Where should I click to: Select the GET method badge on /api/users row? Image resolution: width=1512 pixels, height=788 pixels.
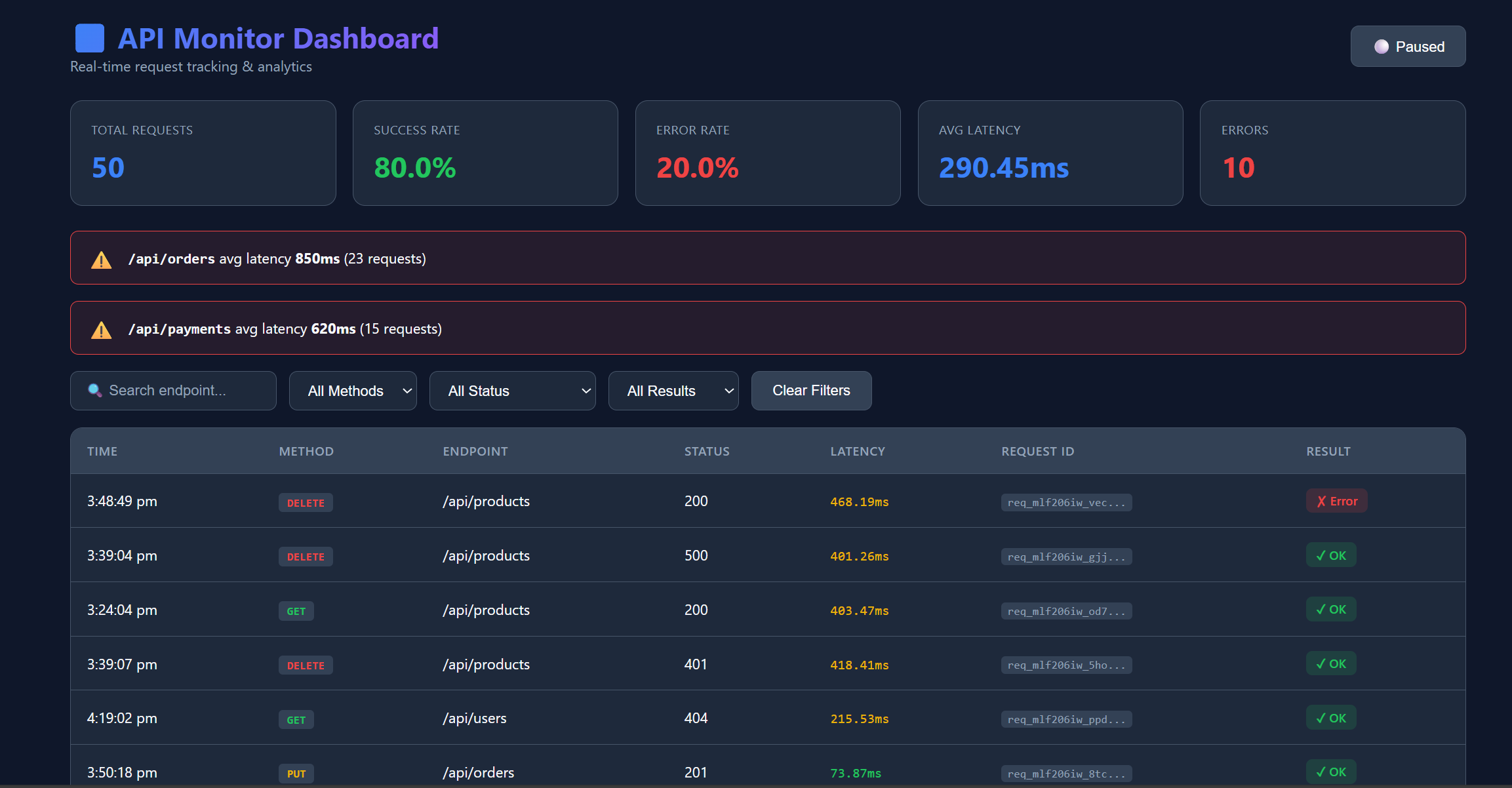pos(296,719)
